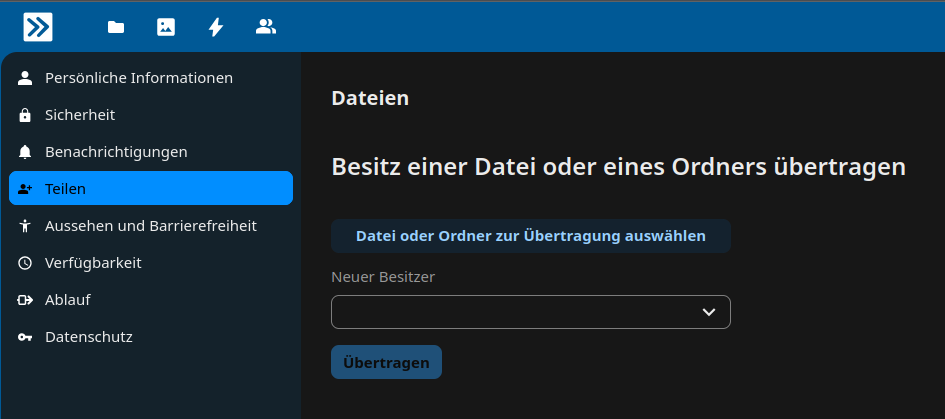The image size is (945, 419).
Task: Click the bell icon beside Benachrichtigungen
Action: click(x=26, y=152)
